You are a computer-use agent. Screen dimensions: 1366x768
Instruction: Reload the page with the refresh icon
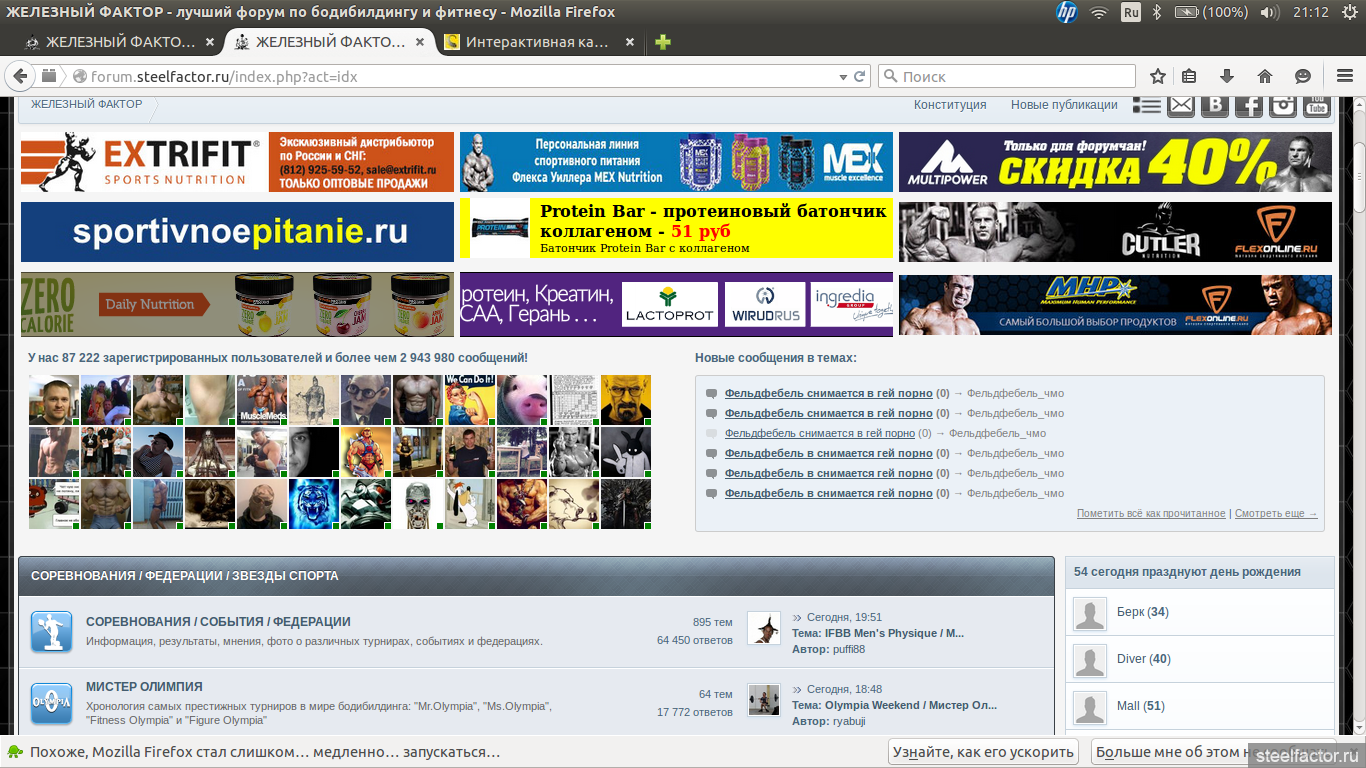coord(859,76)
